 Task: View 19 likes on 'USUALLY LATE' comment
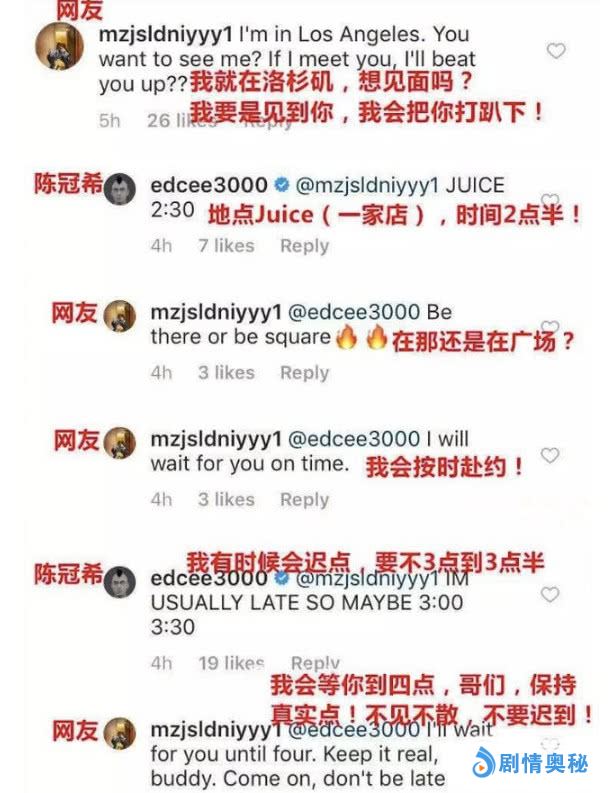pos(231,663)
